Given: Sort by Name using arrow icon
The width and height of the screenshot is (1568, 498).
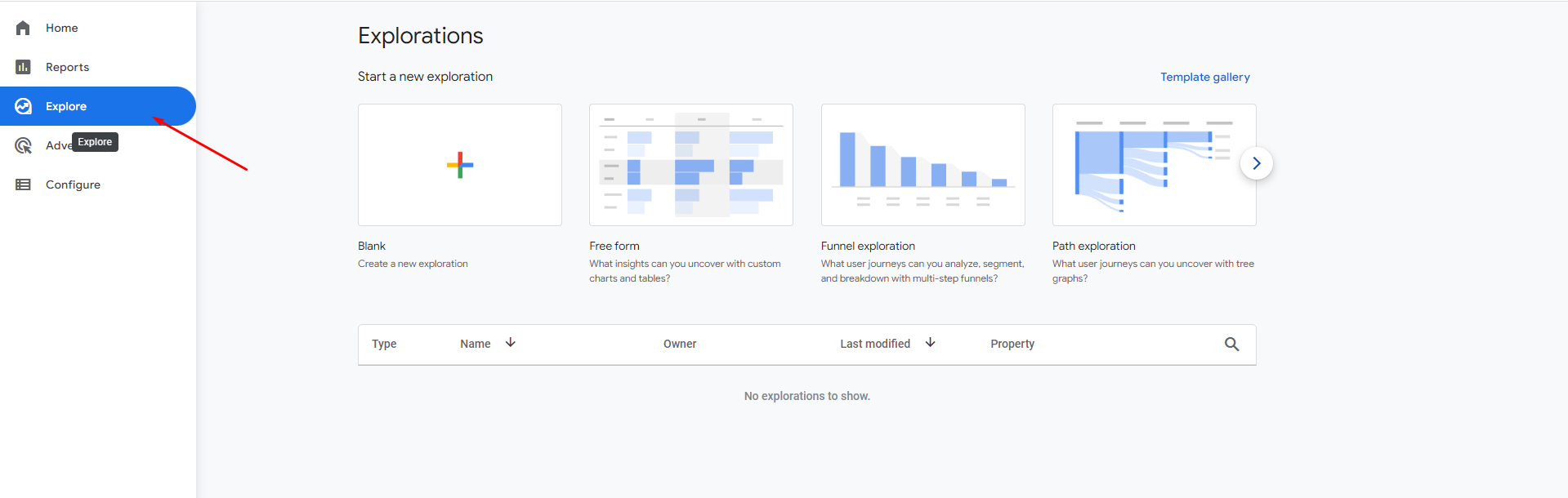Looking at the screenshot, I should point(511,343).
